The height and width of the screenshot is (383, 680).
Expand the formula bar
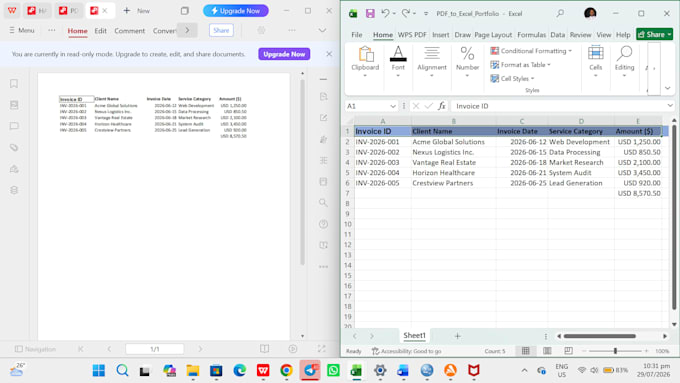click(670, 106)
